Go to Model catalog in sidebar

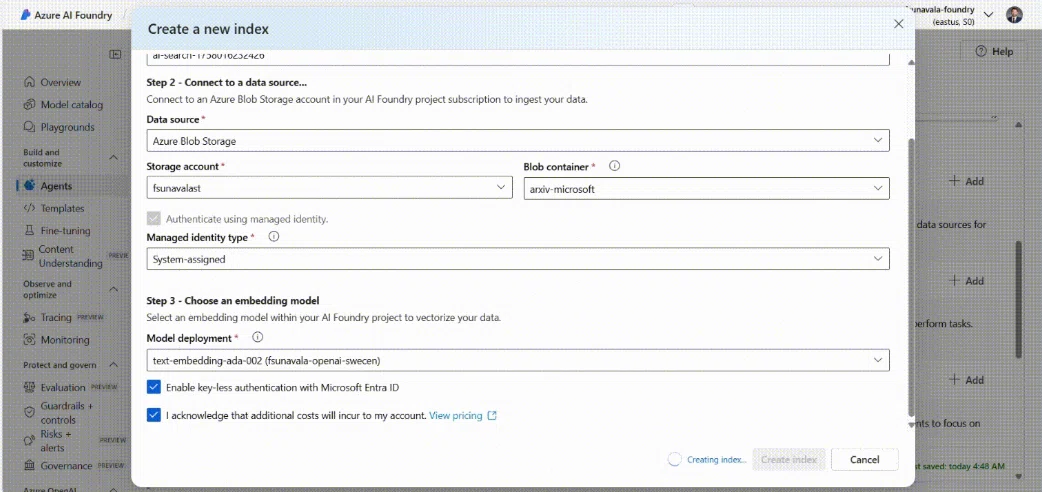pyautogui.click(x=72, y=104)
